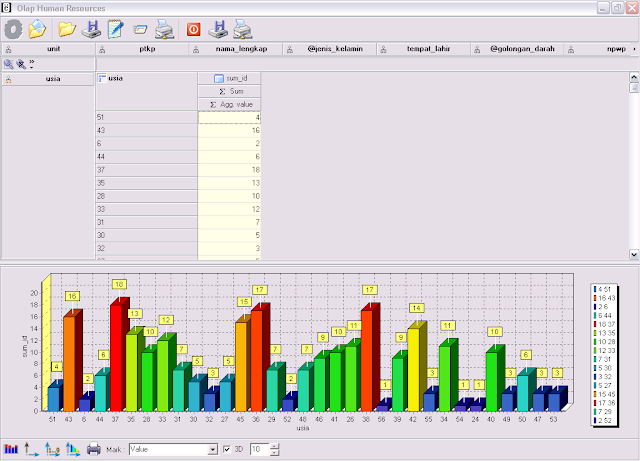Viewport: 640px width, 461px height.
Task: Toggle the 3D checkbox
Action: [227, 450]
